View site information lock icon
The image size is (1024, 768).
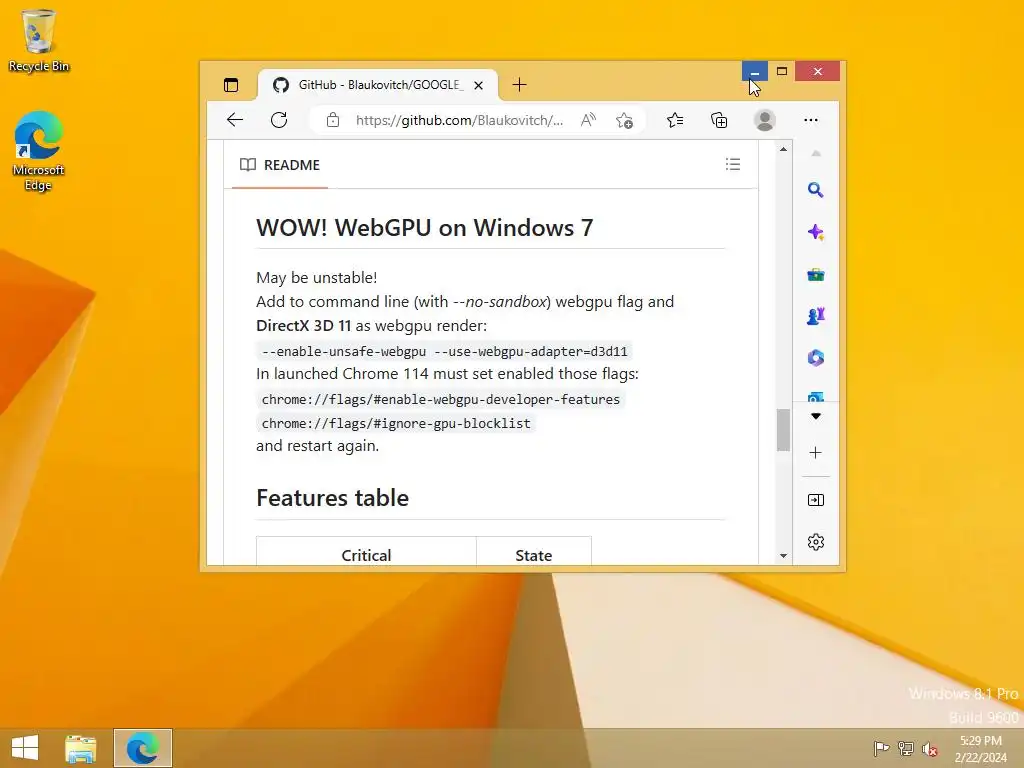click(x=333, y=120)
